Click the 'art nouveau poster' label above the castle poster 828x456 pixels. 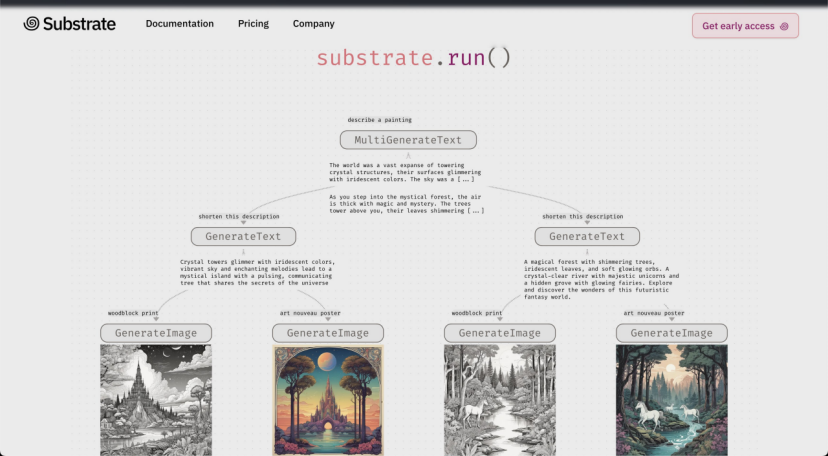(310, 313)
